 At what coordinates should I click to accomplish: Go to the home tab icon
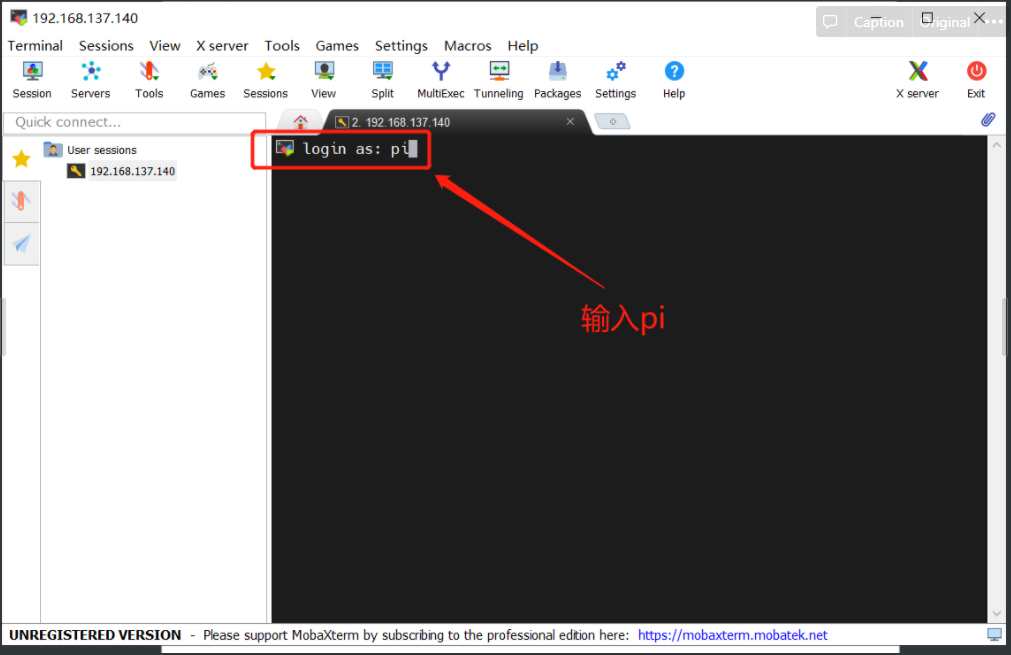coord(300,122)
